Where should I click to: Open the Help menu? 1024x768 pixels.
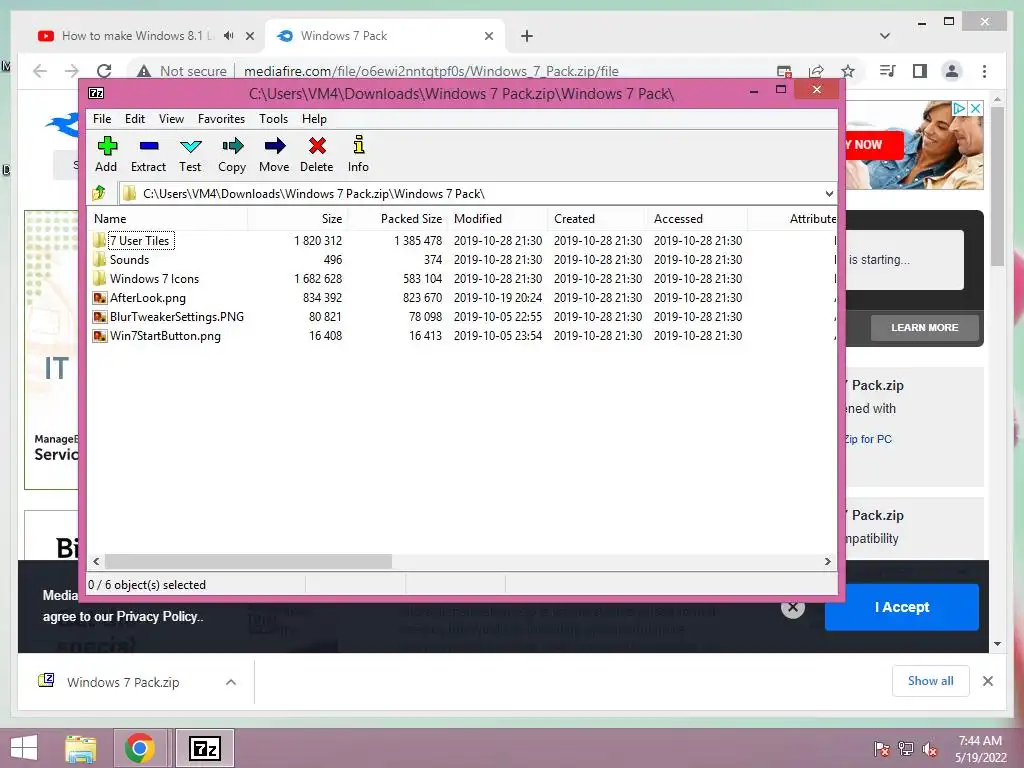[x=314, y=119]
